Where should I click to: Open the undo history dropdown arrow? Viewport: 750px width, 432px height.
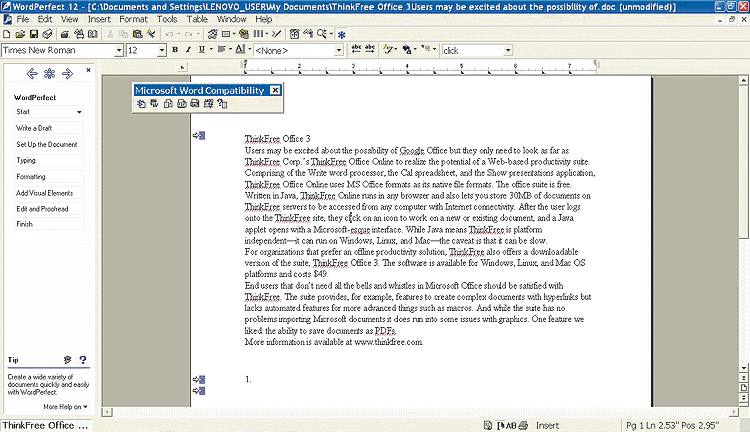pos(178,34)
